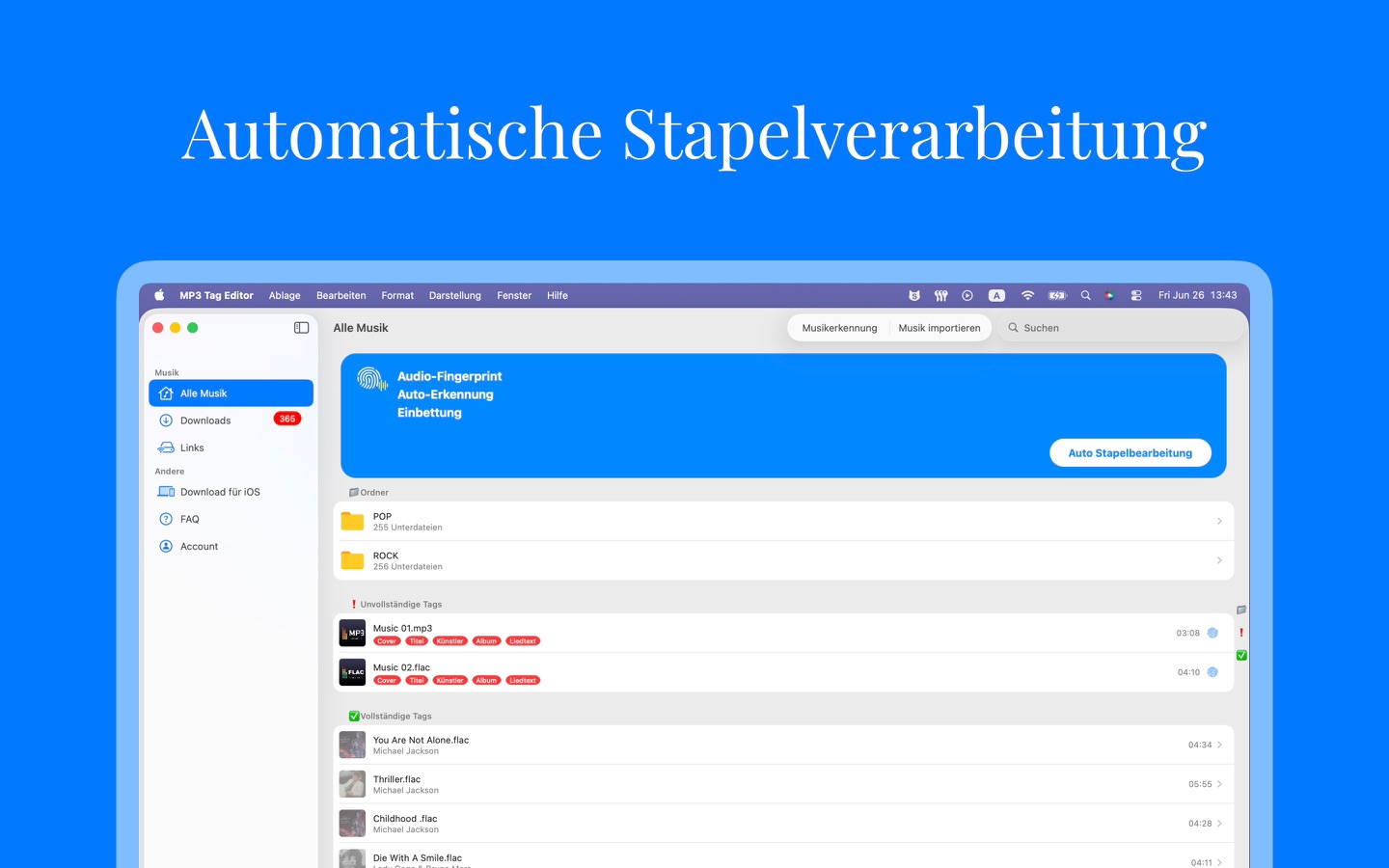Open the Apple menu
Viewport: 1389px width, 868px height.
[x=159, y=295]
